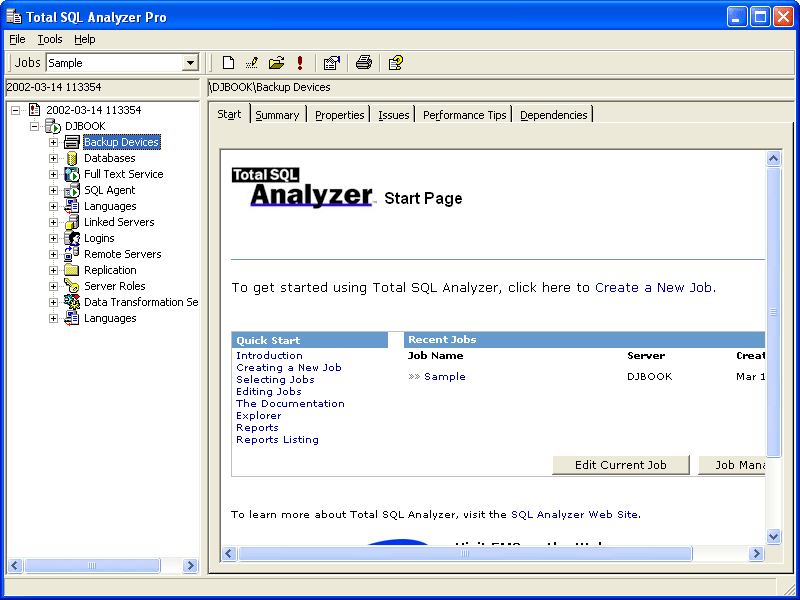
Task: Expand the Remote Servers node
Action: [54, 254]
